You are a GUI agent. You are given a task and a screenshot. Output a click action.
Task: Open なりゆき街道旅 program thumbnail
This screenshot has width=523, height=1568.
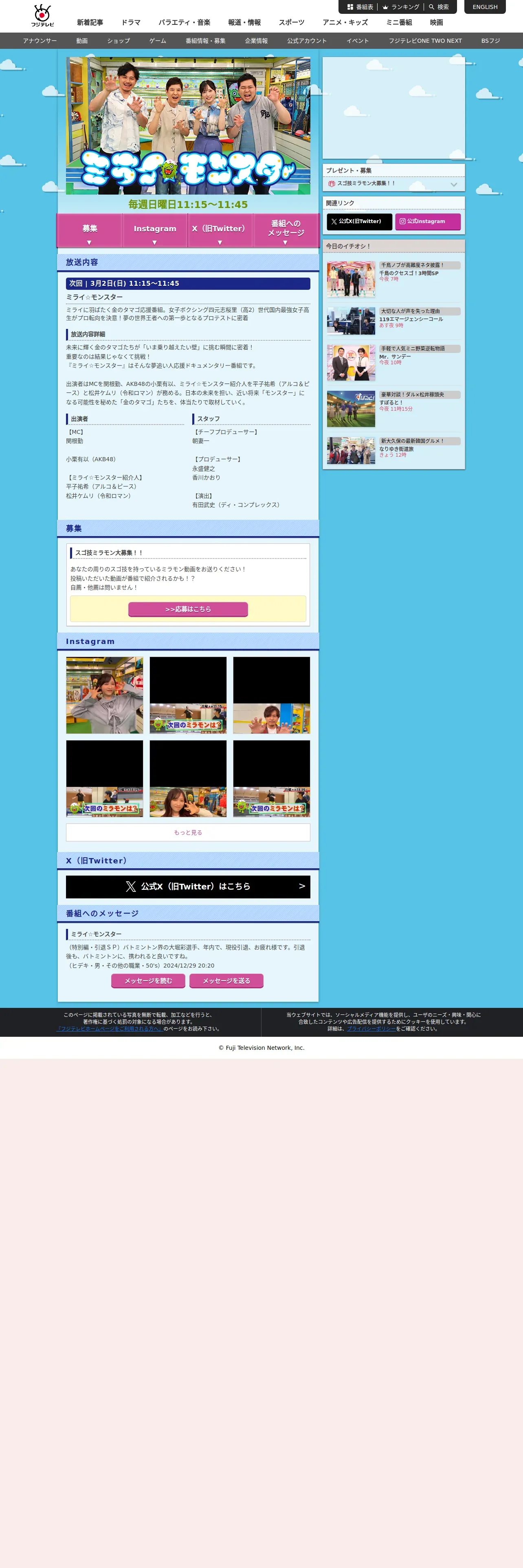tap(351, 451)
